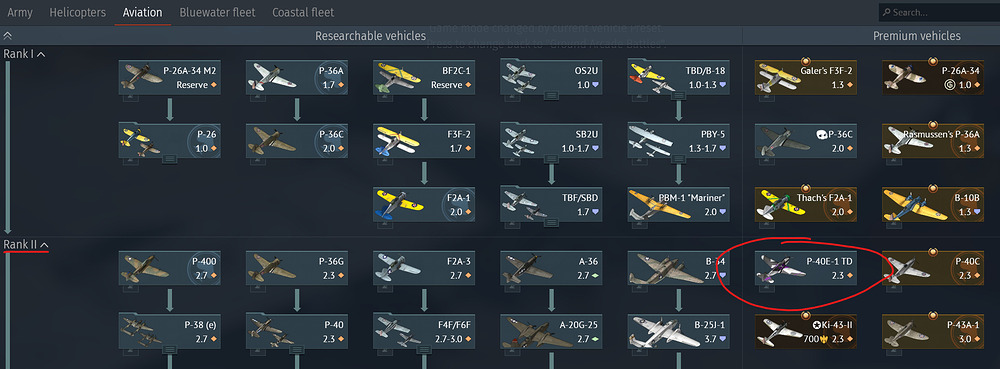Switch to the Helicopters tab
Image resolution: width=1000 pixels, height=369 pixels.
click(x=77, y=12)
